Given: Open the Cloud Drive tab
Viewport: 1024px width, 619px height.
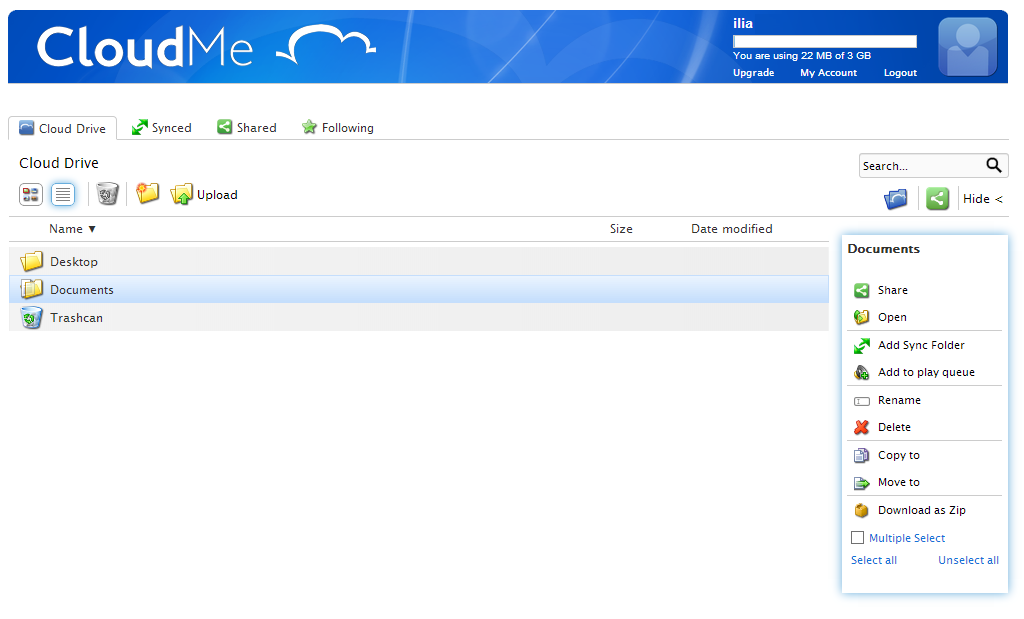Looking at the screenshot, I should coord(63,128).
